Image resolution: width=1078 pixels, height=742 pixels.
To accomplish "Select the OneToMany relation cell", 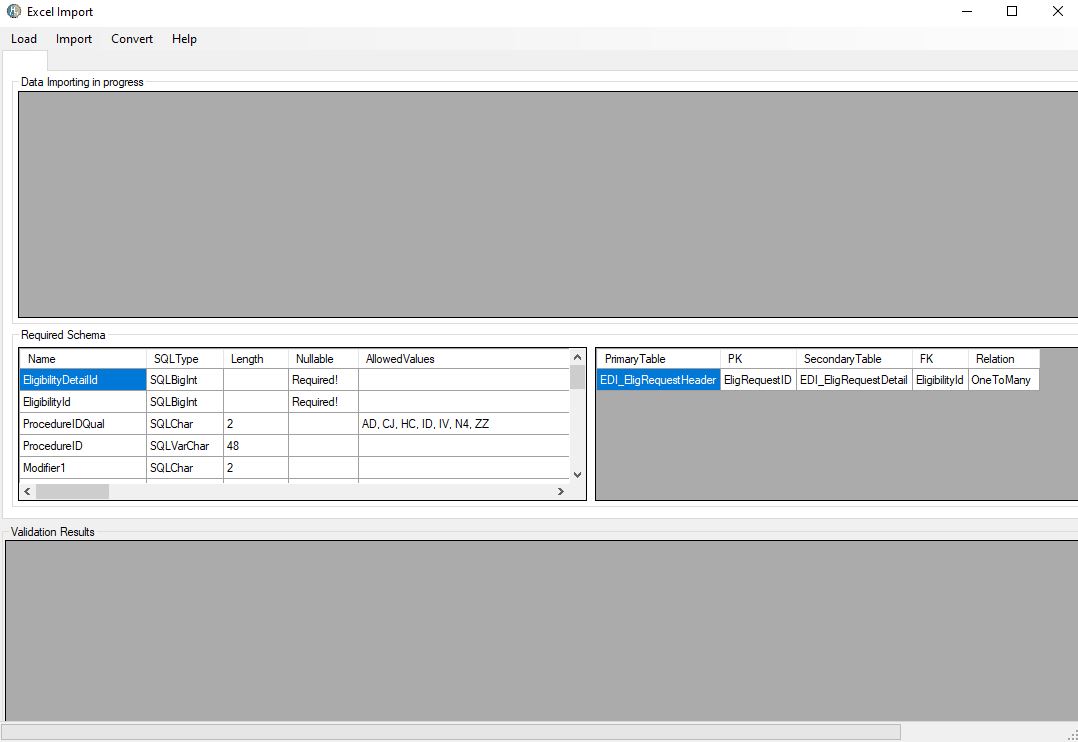I will pos(1004,380).
